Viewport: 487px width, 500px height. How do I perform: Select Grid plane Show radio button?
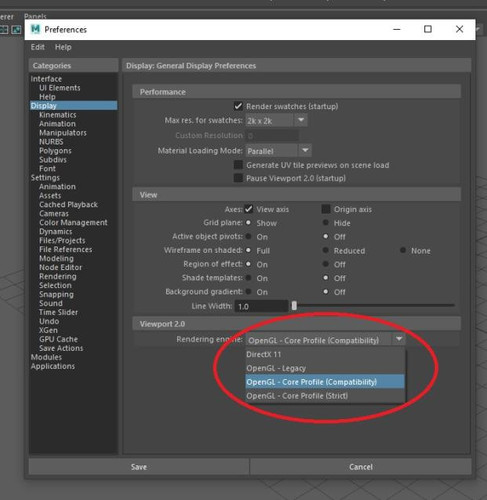(248, 222)
